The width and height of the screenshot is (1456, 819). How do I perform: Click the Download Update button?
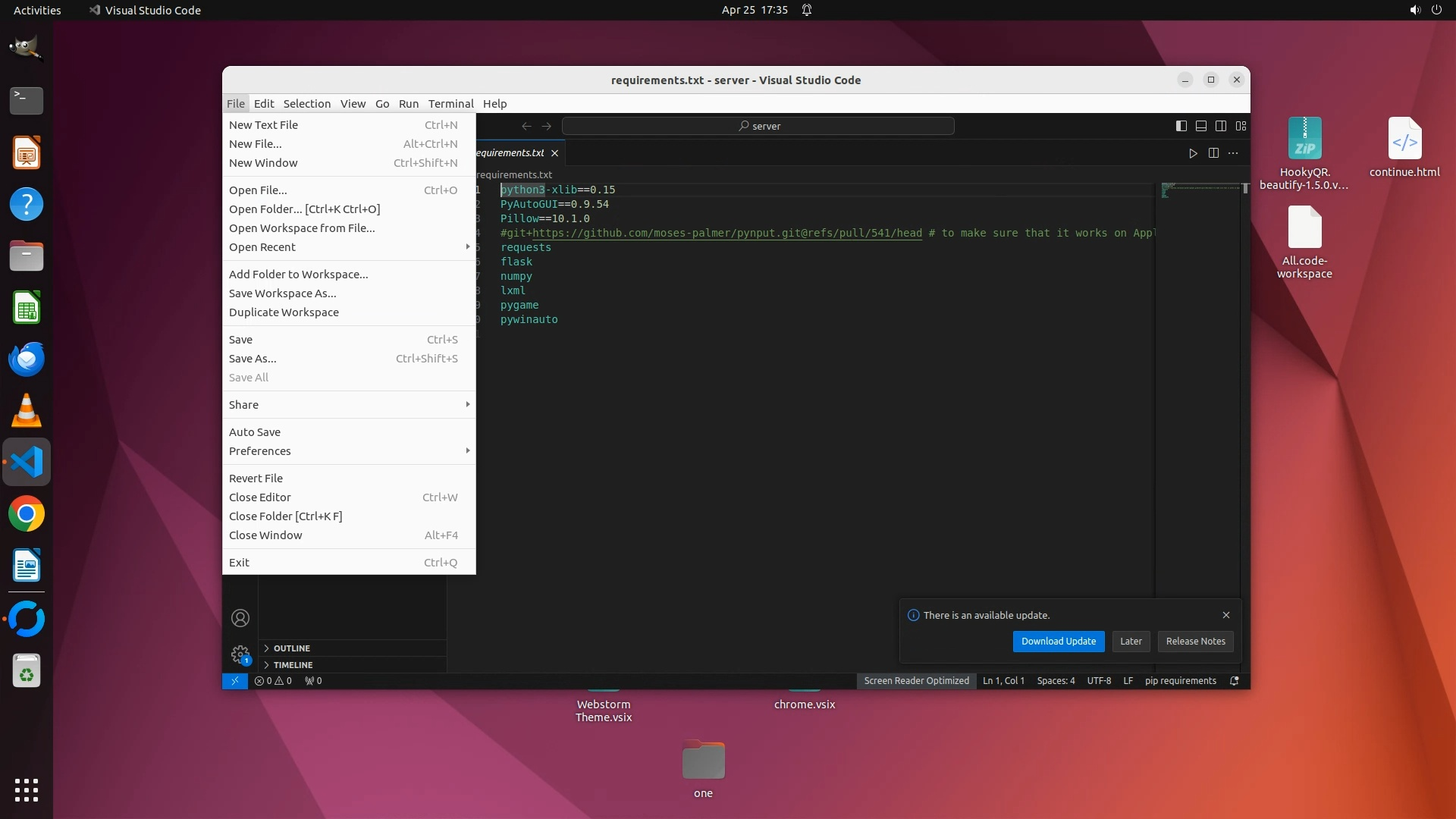[1058, 642]
